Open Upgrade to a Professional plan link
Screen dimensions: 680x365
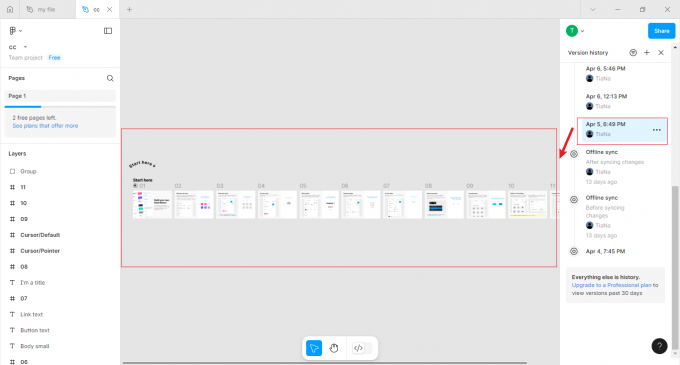(611, 285)
